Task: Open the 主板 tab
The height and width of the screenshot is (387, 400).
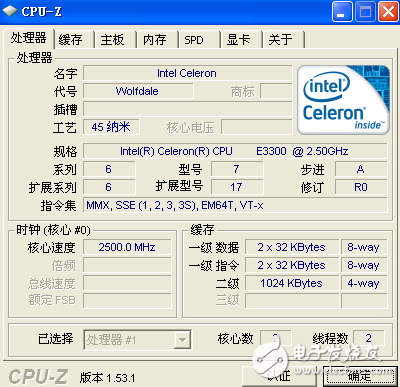Action: [112, 40]
